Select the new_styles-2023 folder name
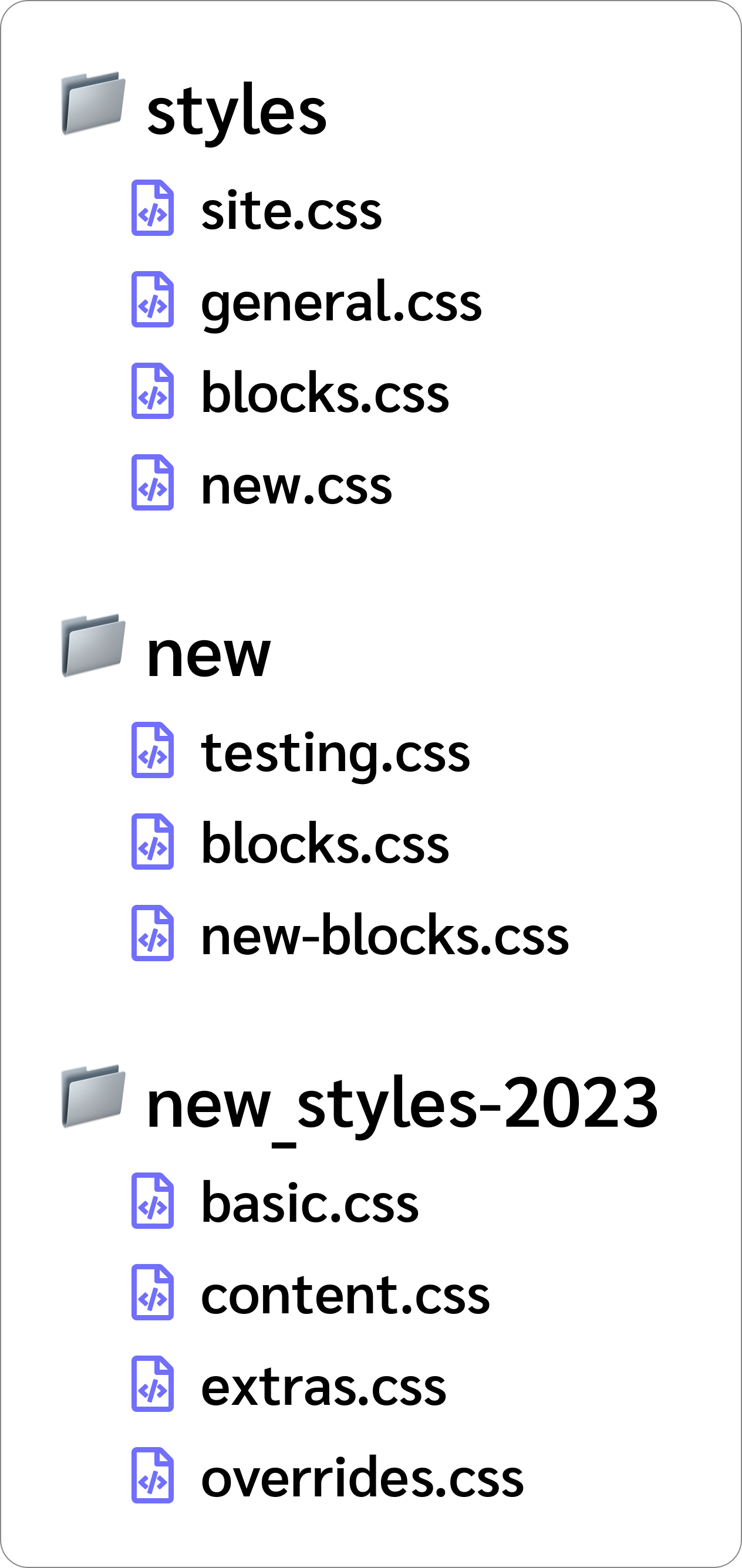Screen dimensions: 742x1568 point(402,1103)
